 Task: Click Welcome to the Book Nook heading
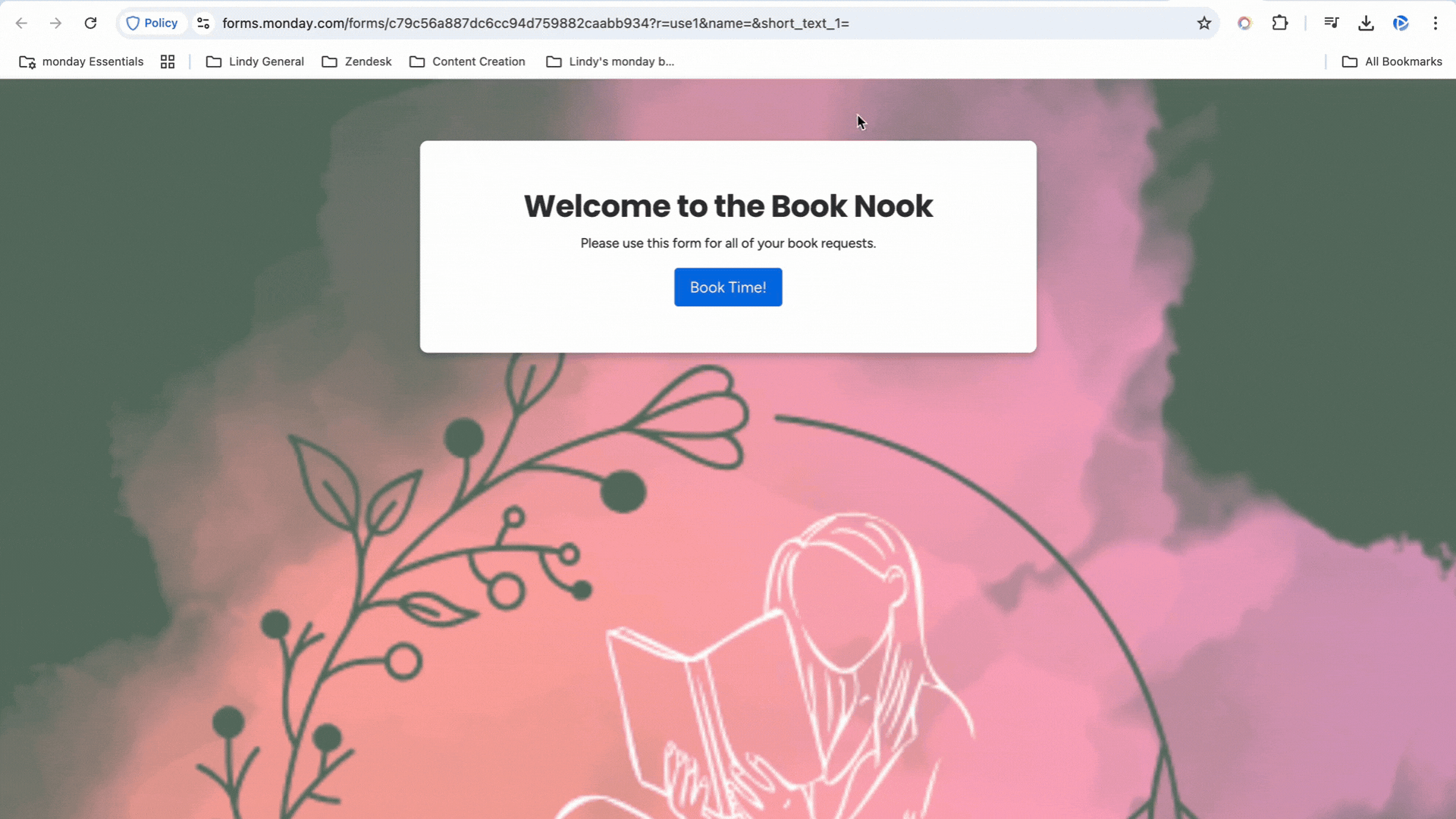(x=728, y=206)
